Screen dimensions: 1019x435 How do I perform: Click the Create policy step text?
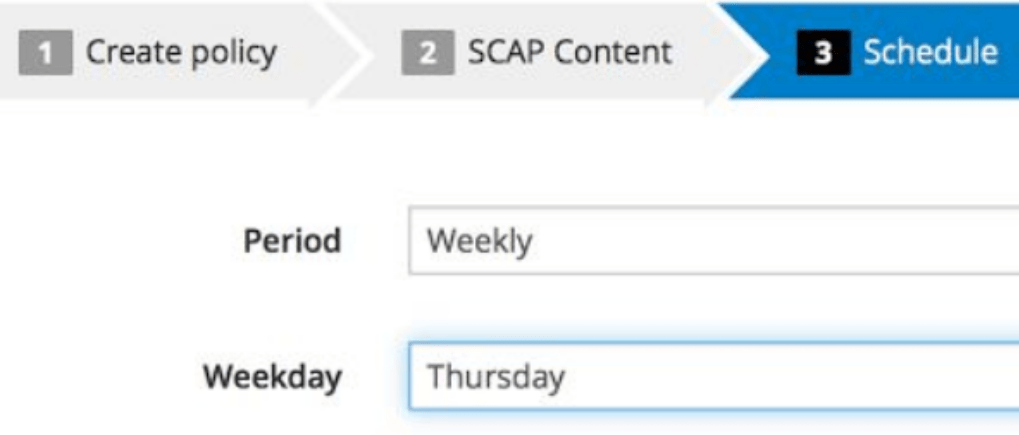[181, 51]
